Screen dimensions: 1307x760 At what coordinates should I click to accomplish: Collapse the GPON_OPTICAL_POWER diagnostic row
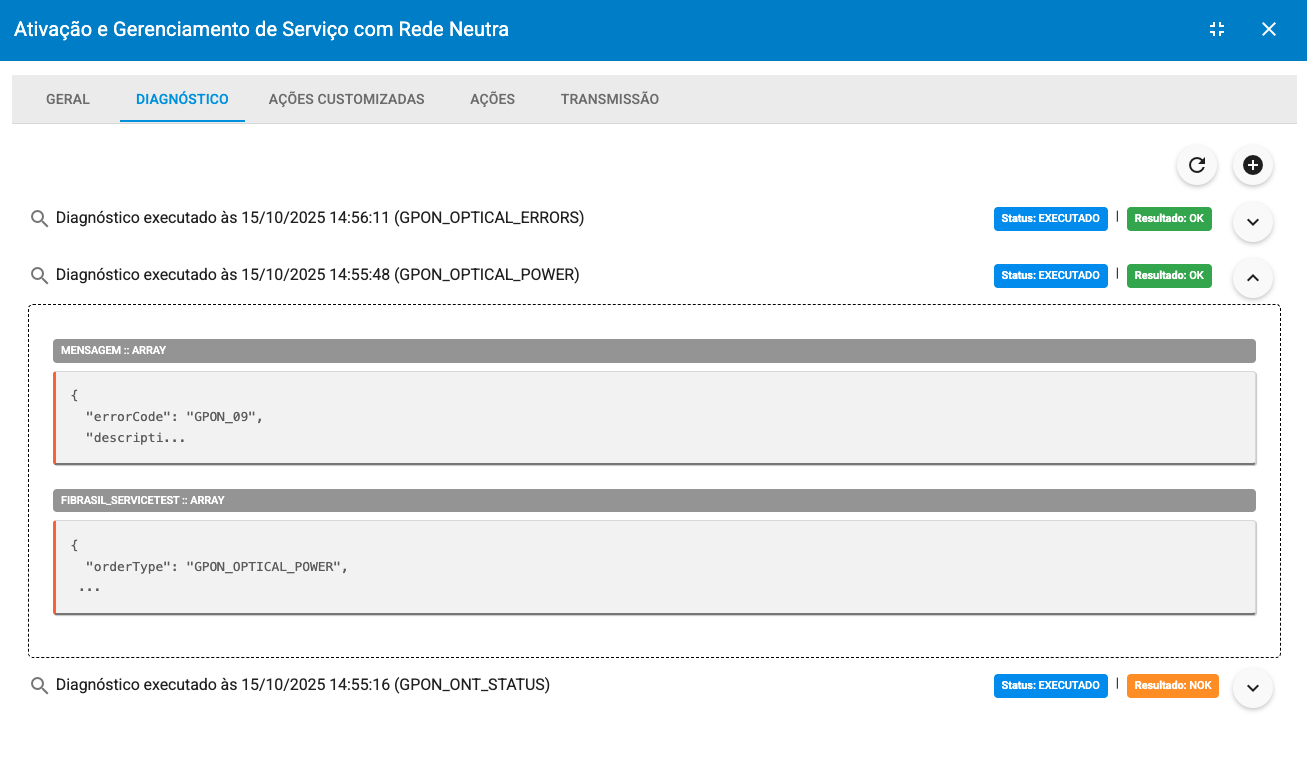1252,278
